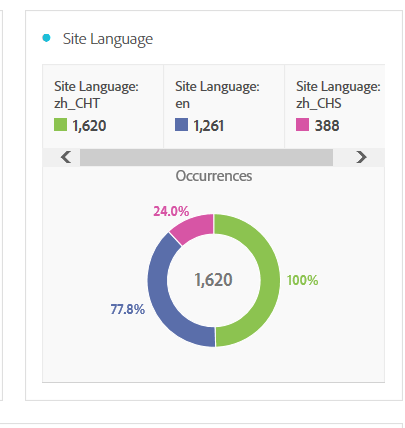Click the blue dot beside Site Language title
This screenshot has height=428, width=405.
pyautogui.click(x=46, y=38)
